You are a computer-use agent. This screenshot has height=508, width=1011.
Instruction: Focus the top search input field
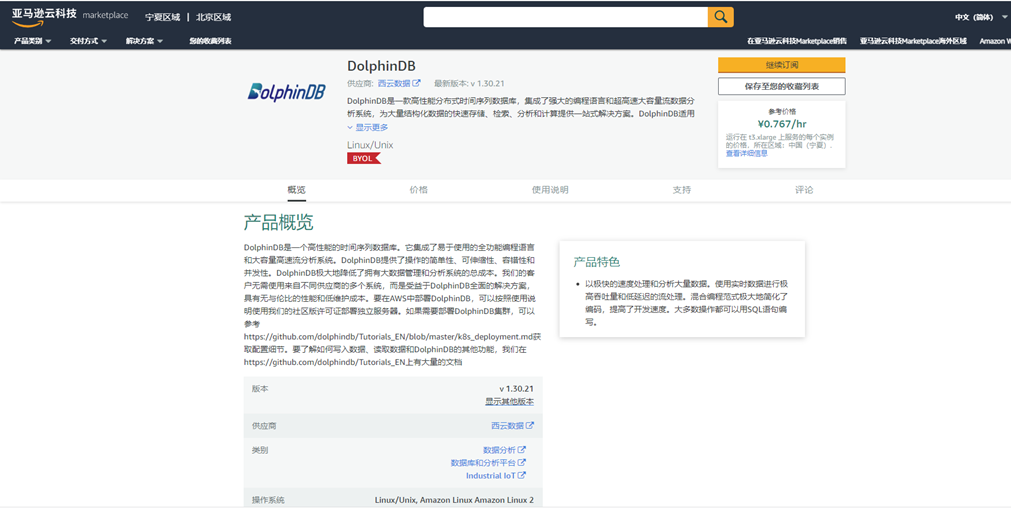565,17
